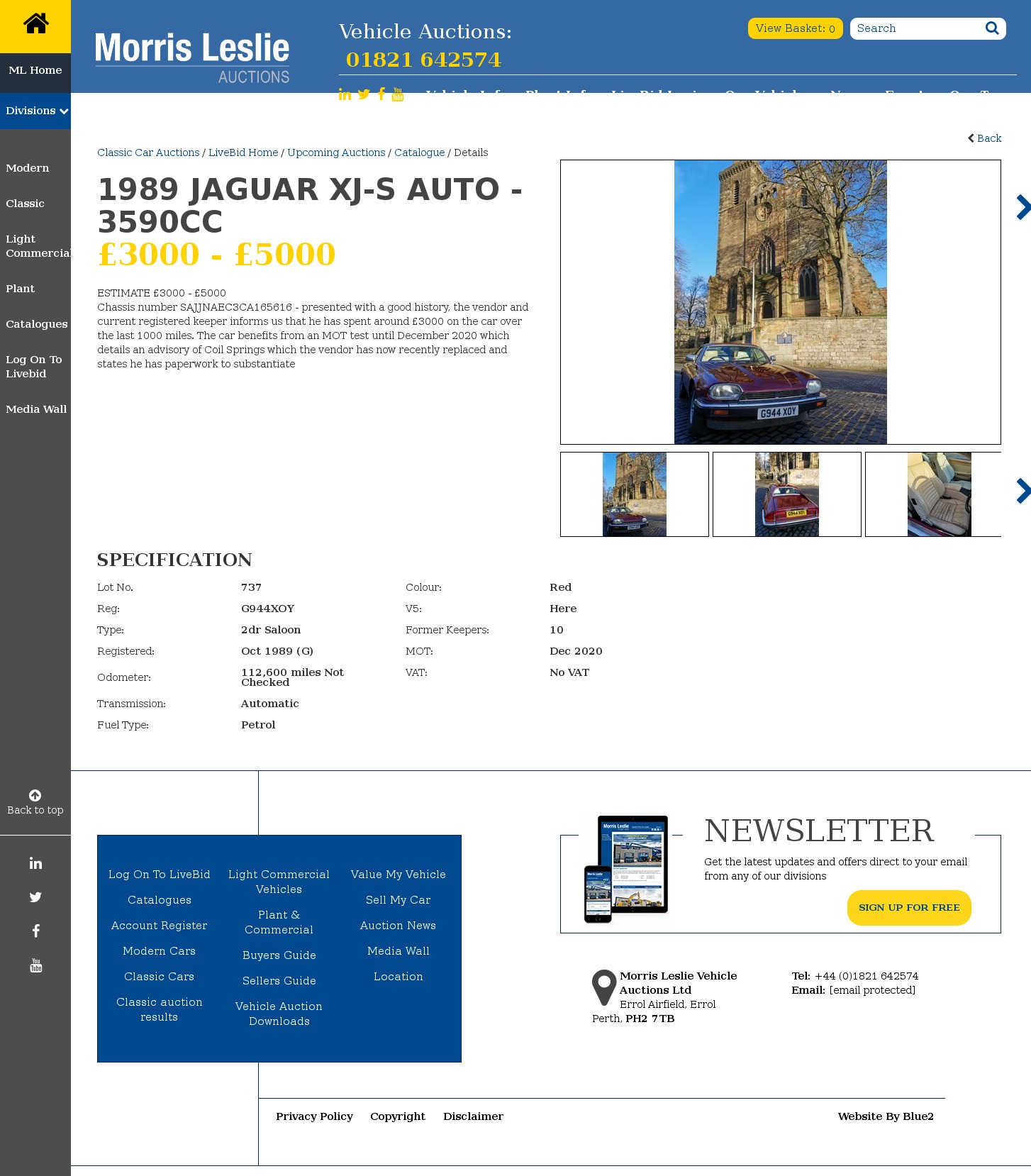This screenshot has height=1176, width=1031.
Task: Open Account Register footer link
Action: (160, 926)
